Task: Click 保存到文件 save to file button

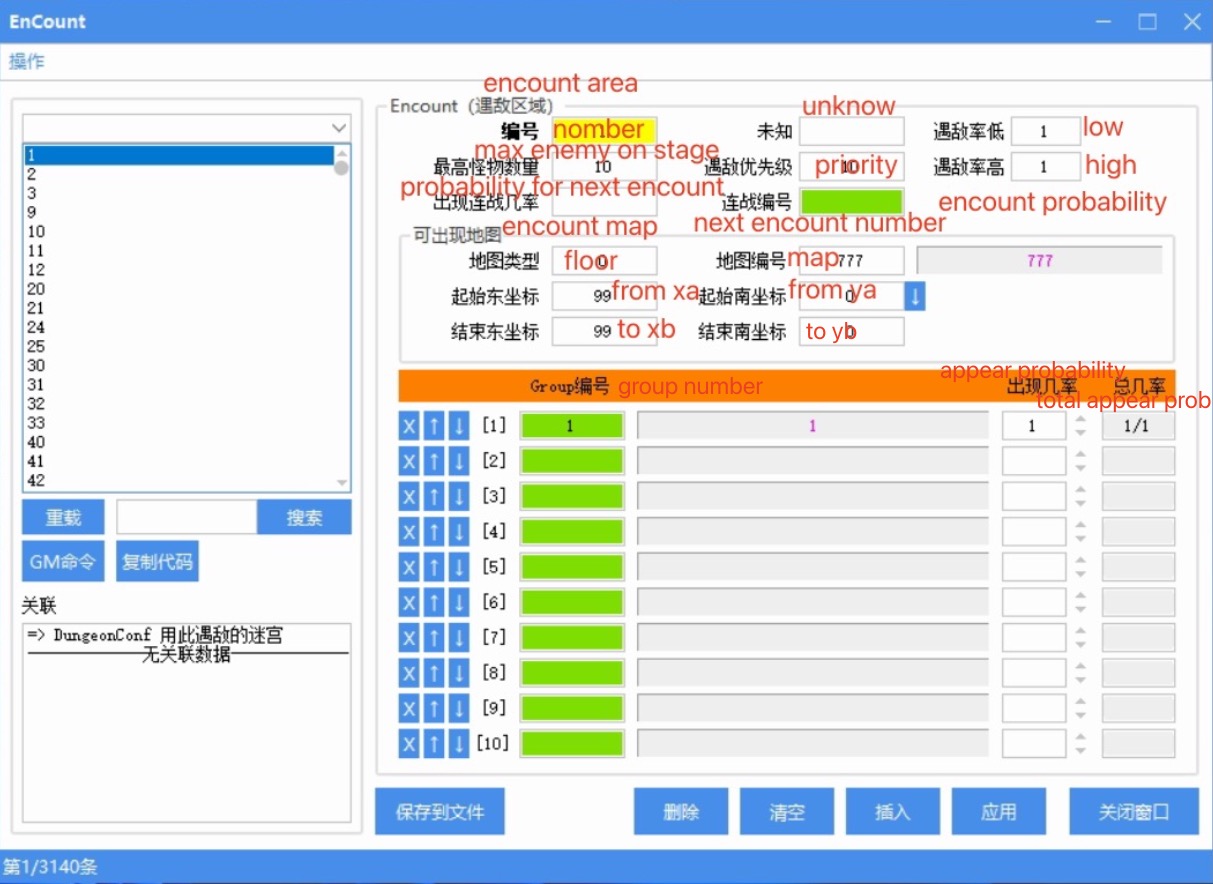Action: pos(439,811)
